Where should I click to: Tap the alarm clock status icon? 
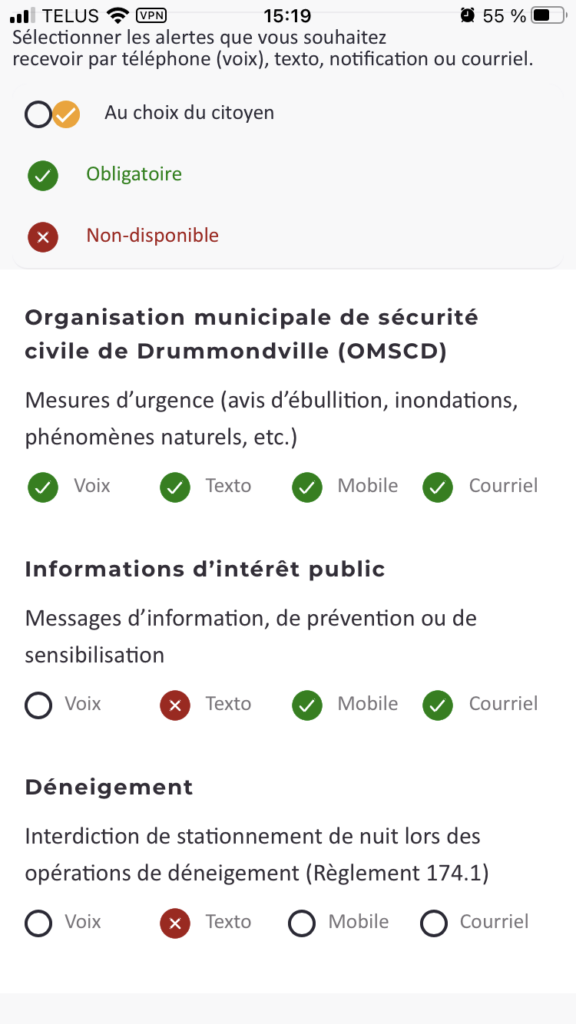click(467, 15)
